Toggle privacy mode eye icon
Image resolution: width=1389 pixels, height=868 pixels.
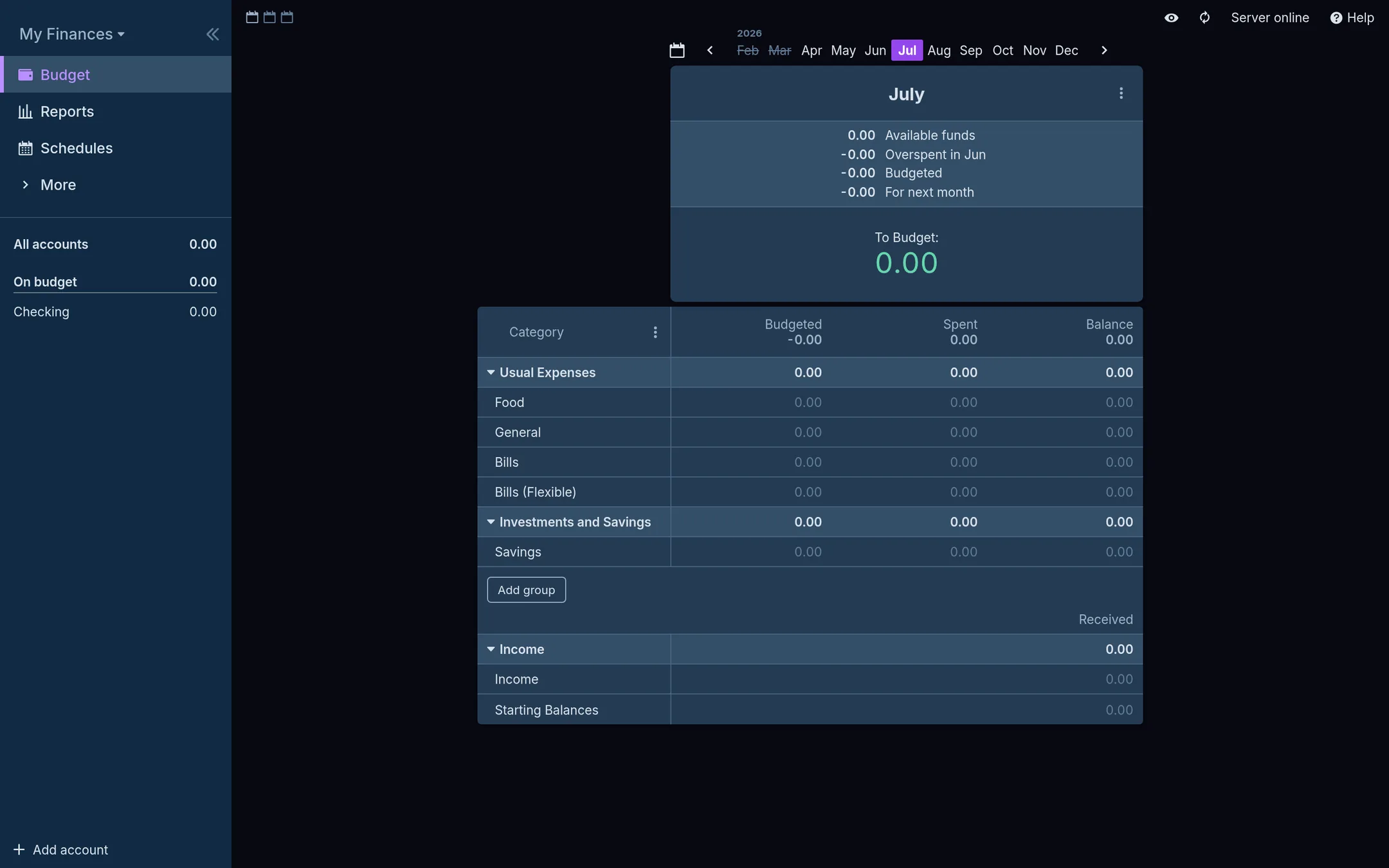pos(1171,18)
